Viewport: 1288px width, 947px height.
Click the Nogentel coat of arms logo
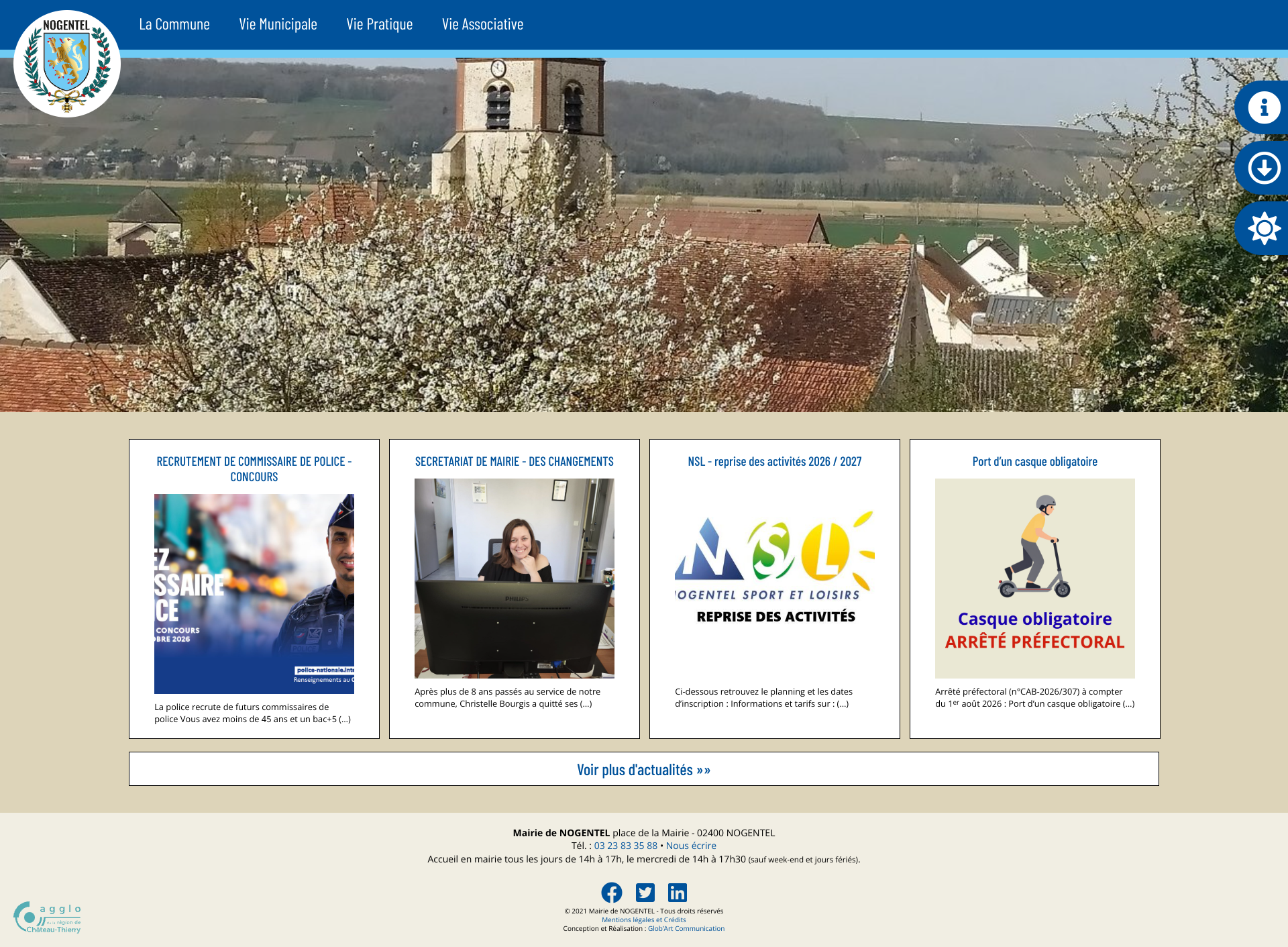(x=67, y=64)
